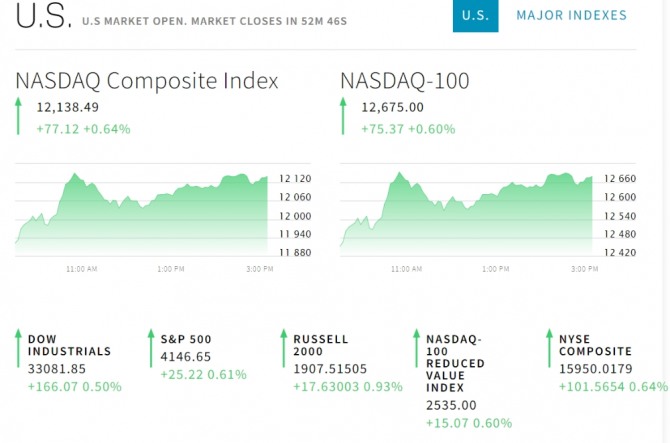Click the NASDAQ Composite value 12,138.49
Viewport: 670px width, 443px height.
(68, 108)
